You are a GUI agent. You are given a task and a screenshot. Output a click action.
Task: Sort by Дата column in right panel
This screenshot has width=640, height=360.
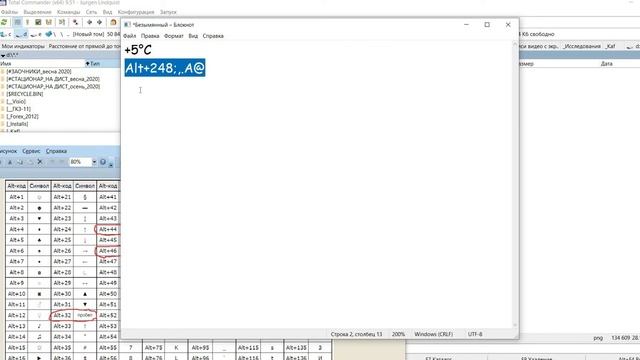pos(607,64)
